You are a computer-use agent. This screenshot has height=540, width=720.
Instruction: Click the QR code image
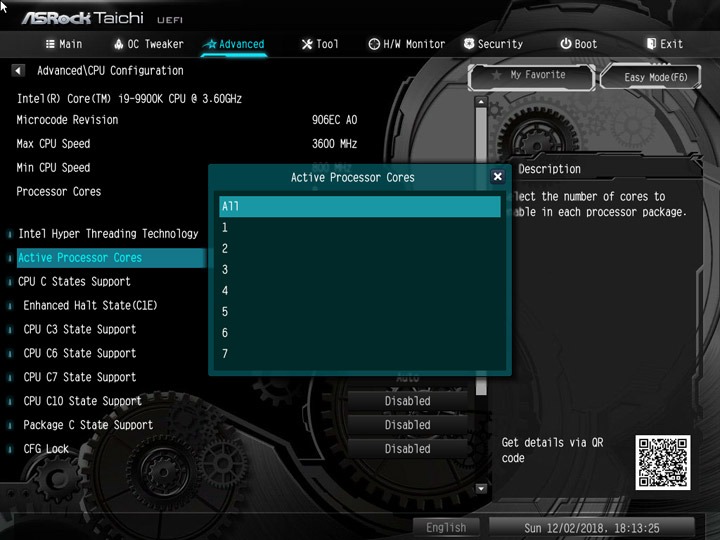[x=663, y=462]
